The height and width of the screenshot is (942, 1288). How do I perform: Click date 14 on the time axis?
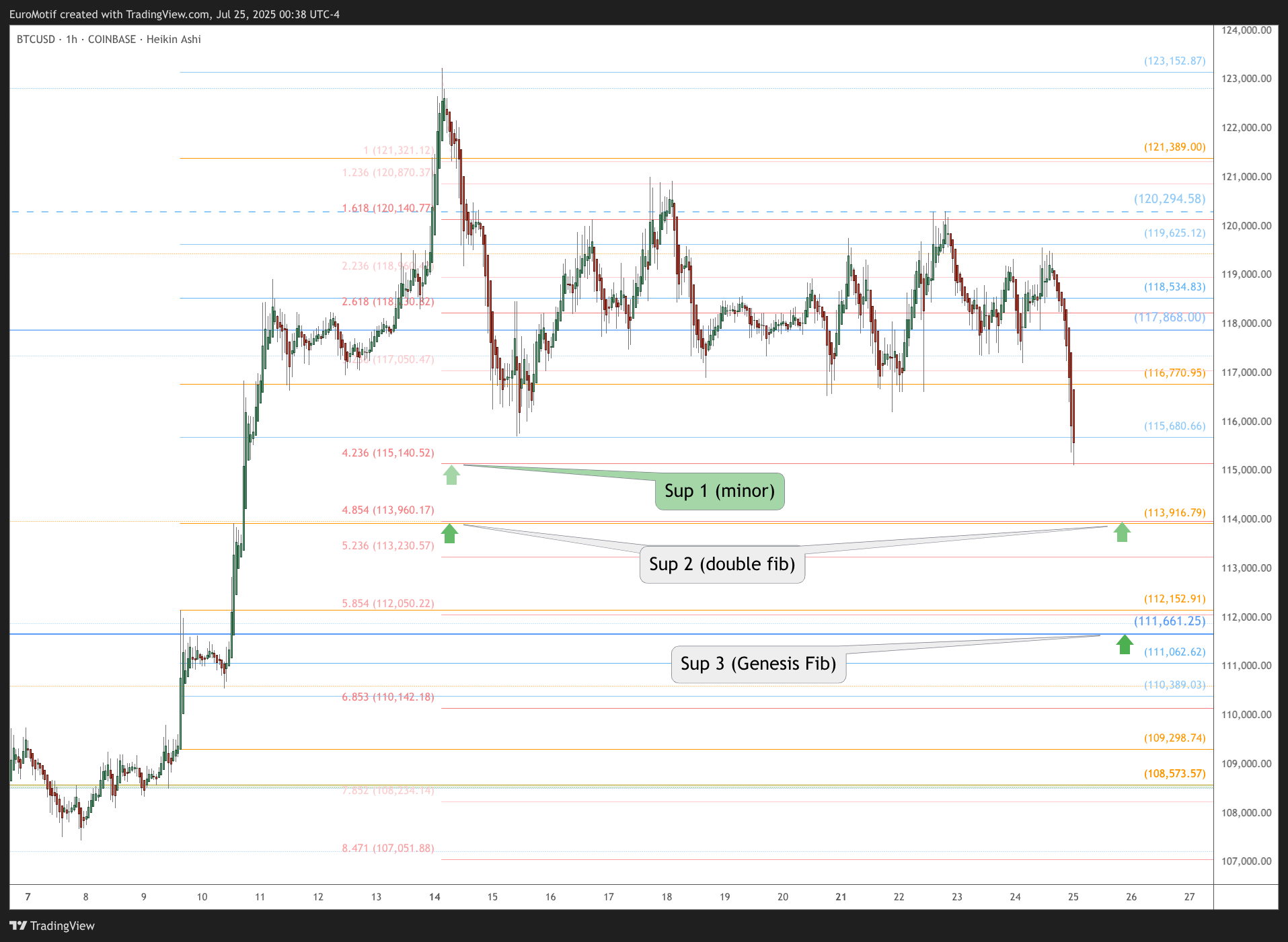434,897
